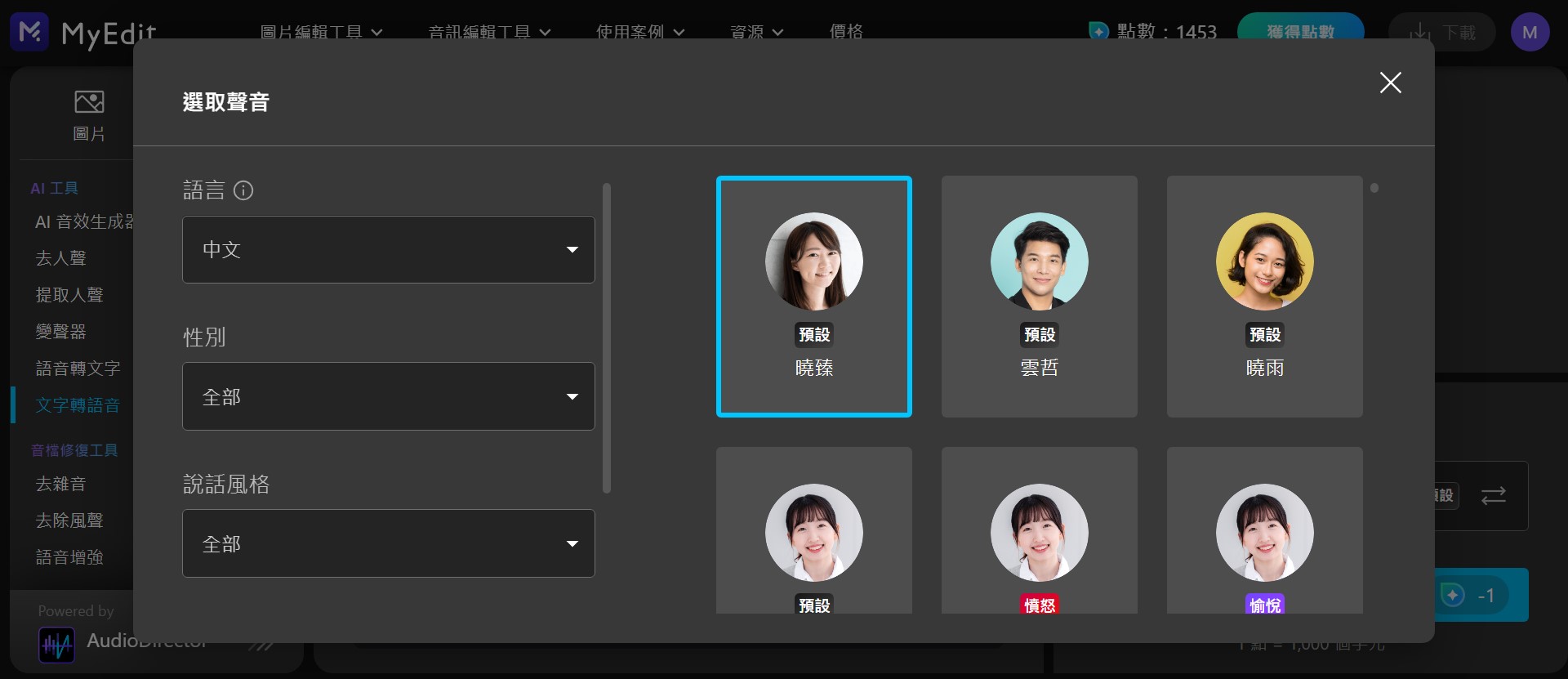Click the MyEdit logo icon
Screen dimensions: 1568x679
[x=29, y=32]
